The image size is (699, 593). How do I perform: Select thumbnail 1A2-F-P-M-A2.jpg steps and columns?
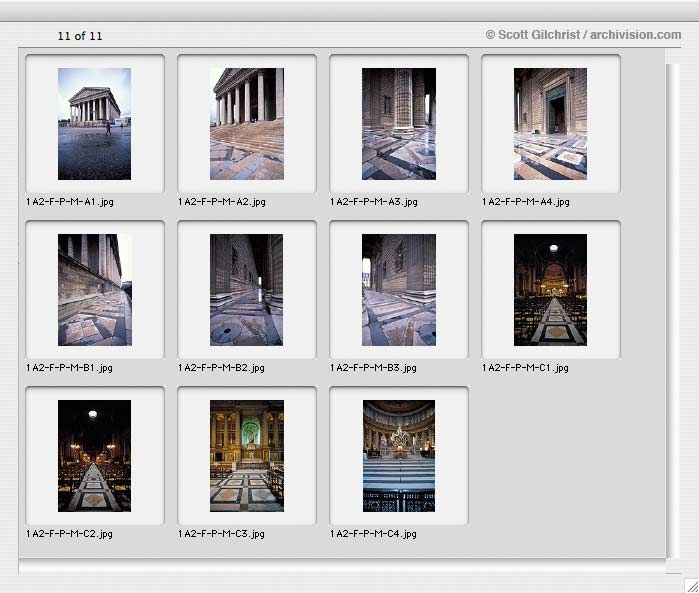(x=247, y=124)
